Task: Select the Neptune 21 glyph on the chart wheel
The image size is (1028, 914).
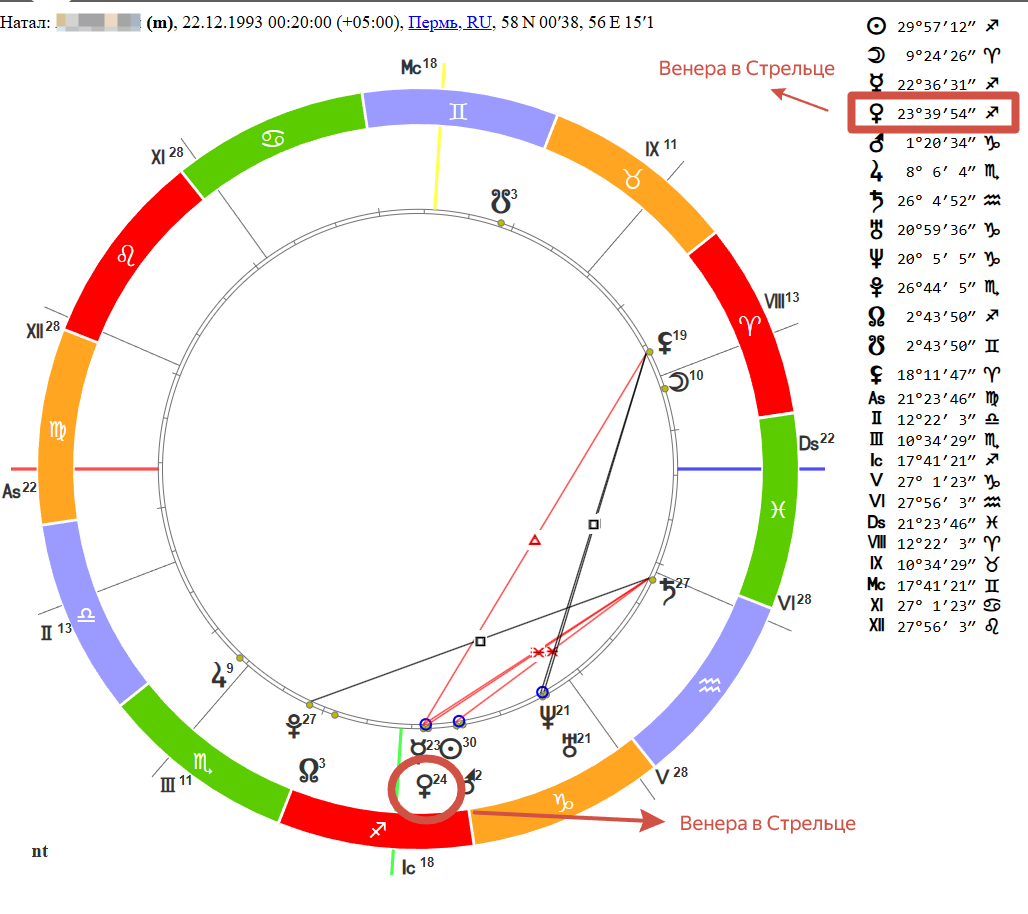Action: (547, 717)
